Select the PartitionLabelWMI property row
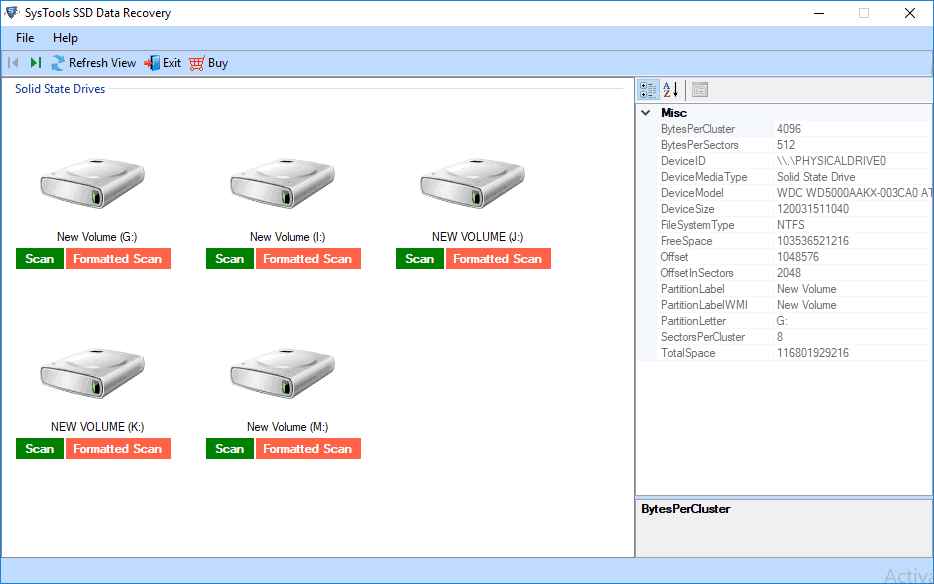 pyautogui.click(x=795, y=305)
